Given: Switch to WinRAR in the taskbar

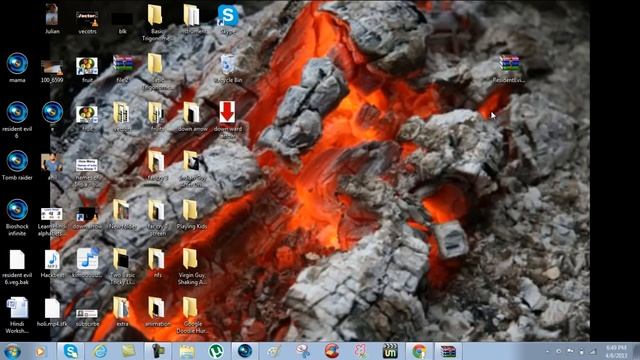Looking at the screenshot, I should [x=448, y=351].
